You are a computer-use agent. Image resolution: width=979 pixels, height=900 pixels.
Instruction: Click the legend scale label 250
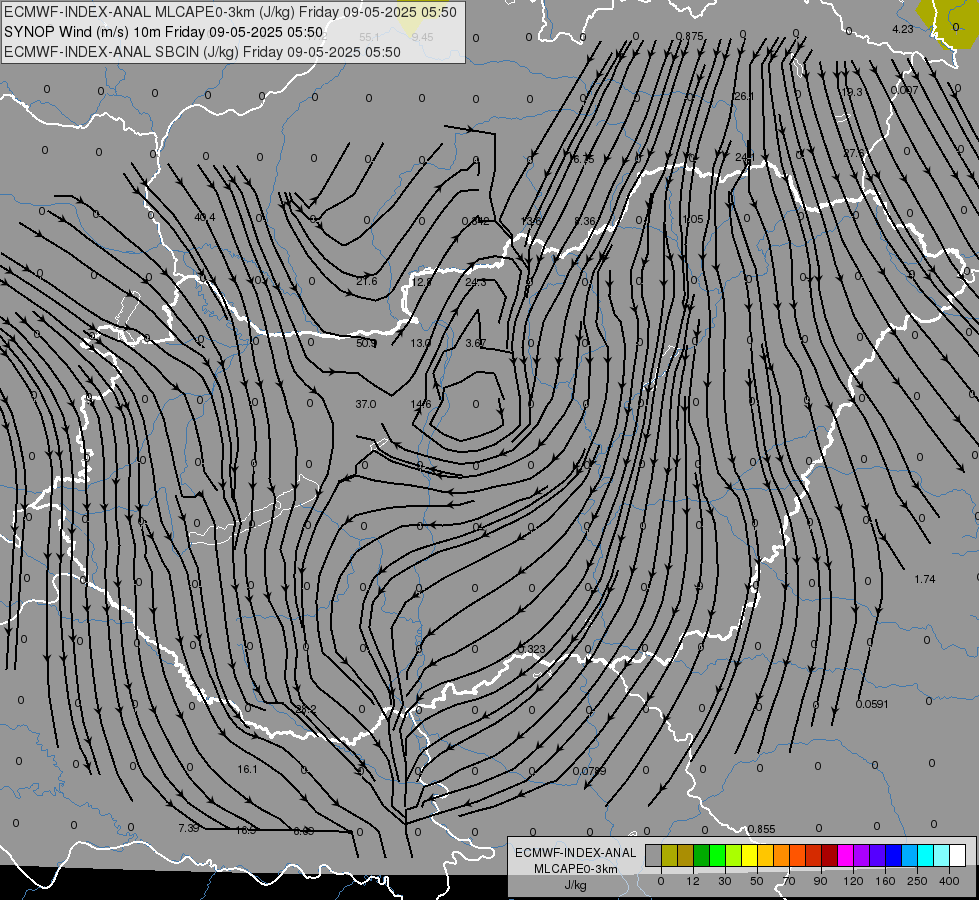(917, 881)
